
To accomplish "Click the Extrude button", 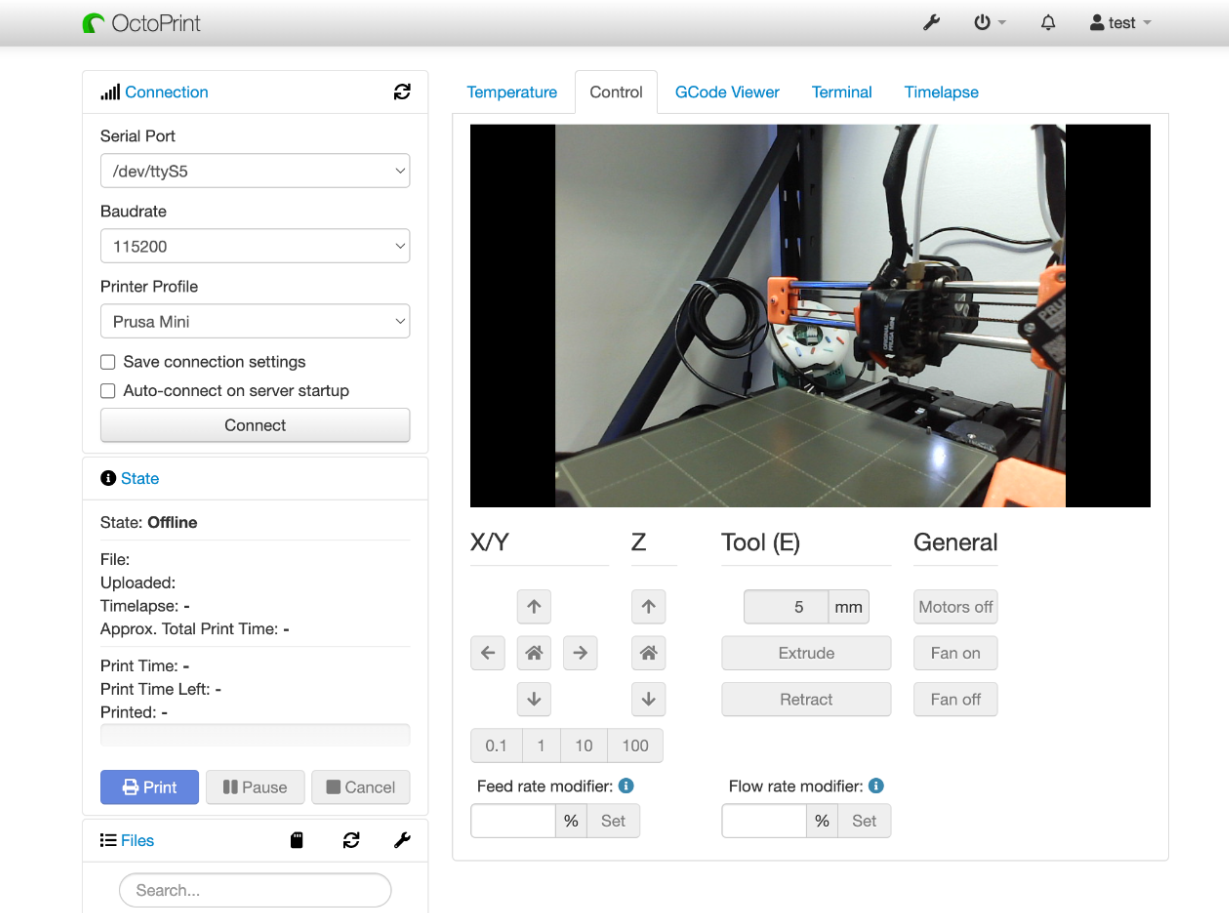I will point(806,653).
